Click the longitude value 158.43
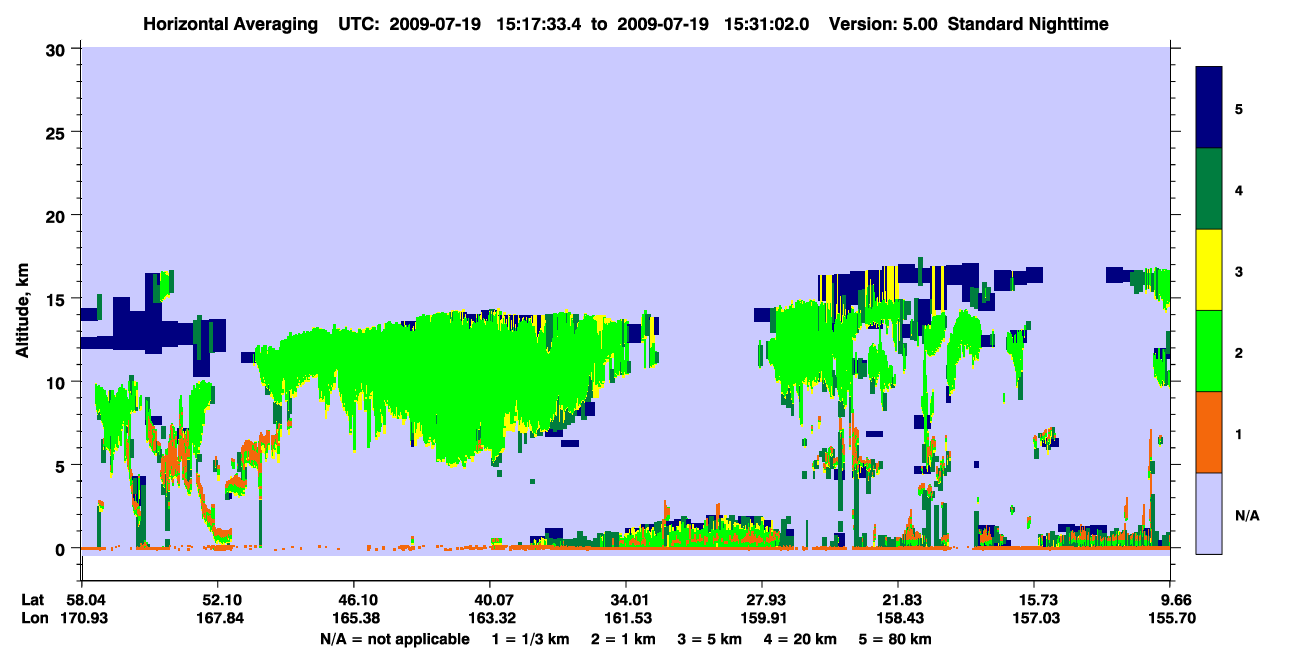The image size is (1300, 667). coord(899,618)
